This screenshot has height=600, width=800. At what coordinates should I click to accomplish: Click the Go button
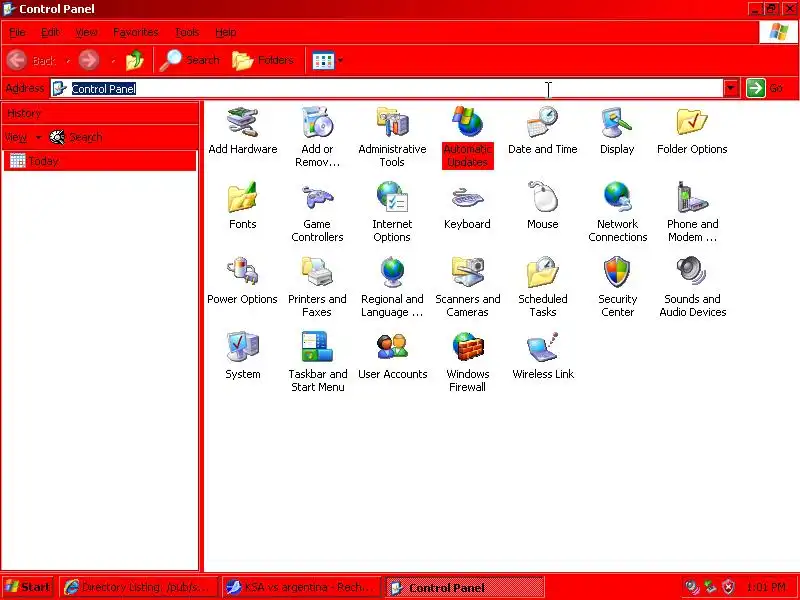point(765,88)
